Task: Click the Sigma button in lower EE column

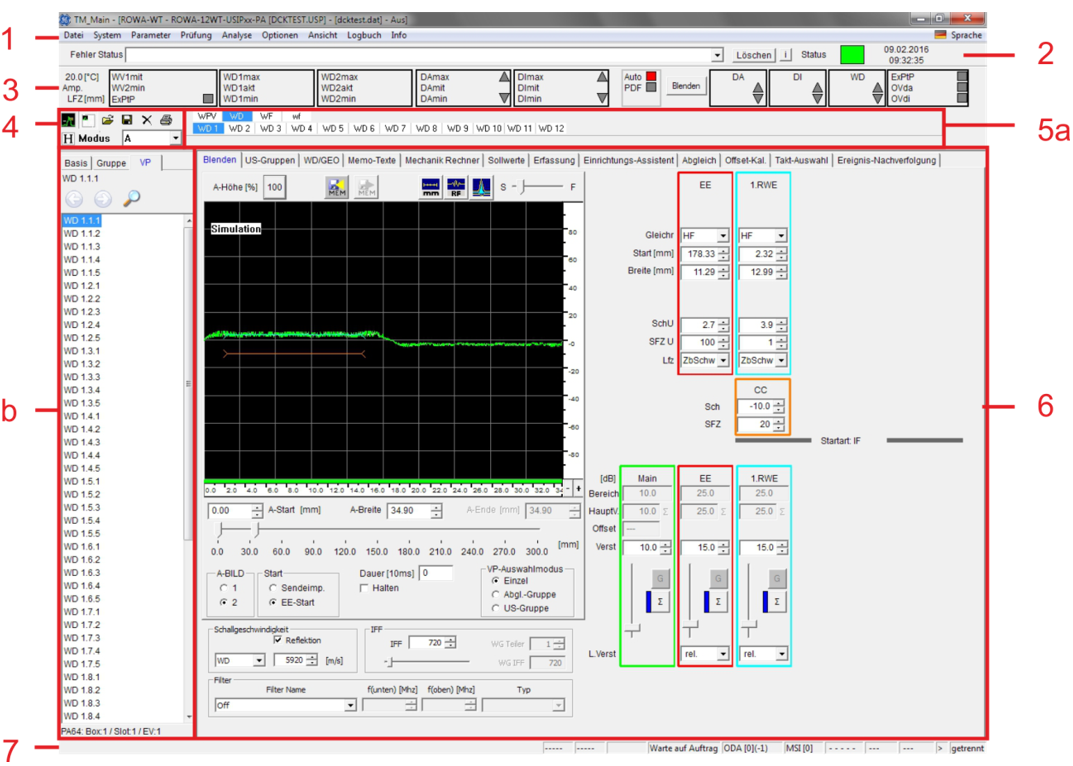Action: (718, 602)
